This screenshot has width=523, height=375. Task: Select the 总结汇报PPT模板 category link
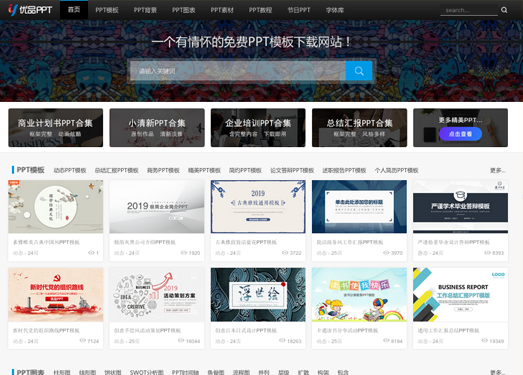(116, 170)
